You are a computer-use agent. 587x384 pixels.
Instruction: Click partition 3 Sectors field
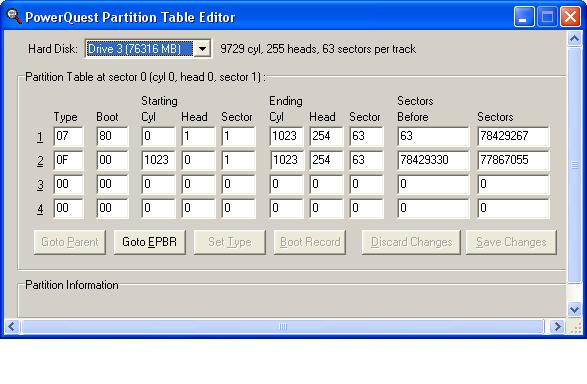(x=513, y=184)
